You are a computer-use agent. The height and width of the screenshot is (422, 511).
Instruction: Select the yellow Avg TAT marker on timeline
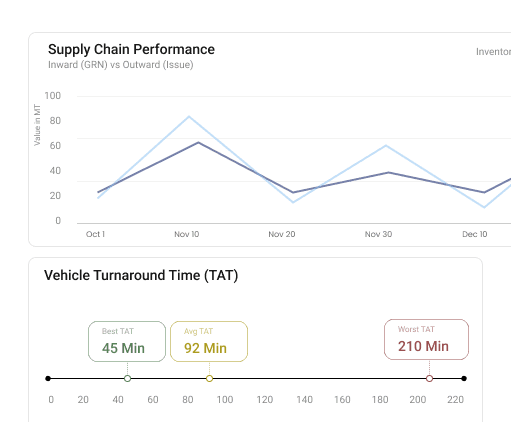[x=209, y=378]
